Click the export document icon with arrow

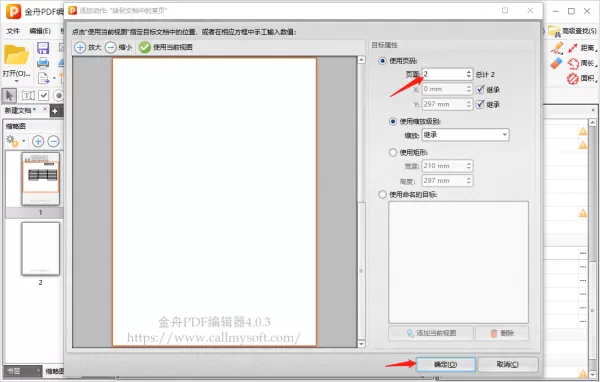click(x=43, y=78)
